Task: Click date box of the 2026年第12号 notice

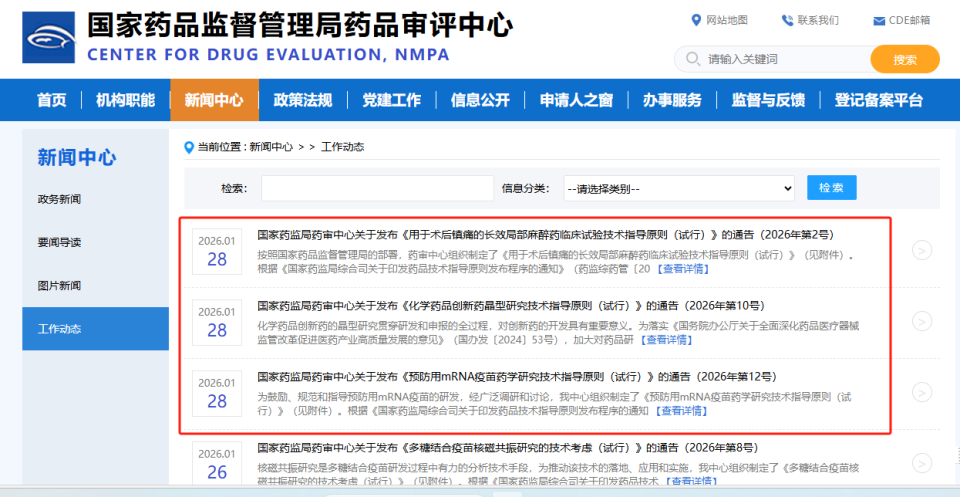Action: [217, 394]
